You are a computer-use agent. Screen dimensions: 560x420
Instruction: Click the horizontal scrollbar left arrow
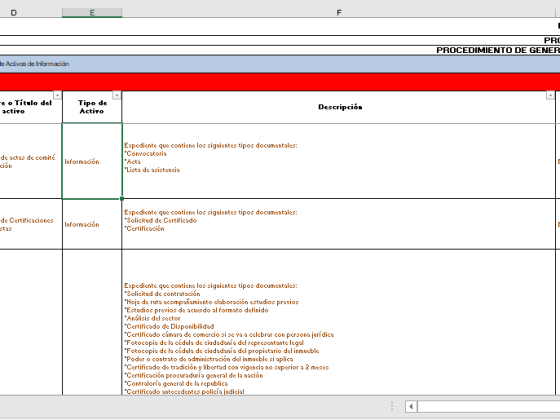click(411, 406)
